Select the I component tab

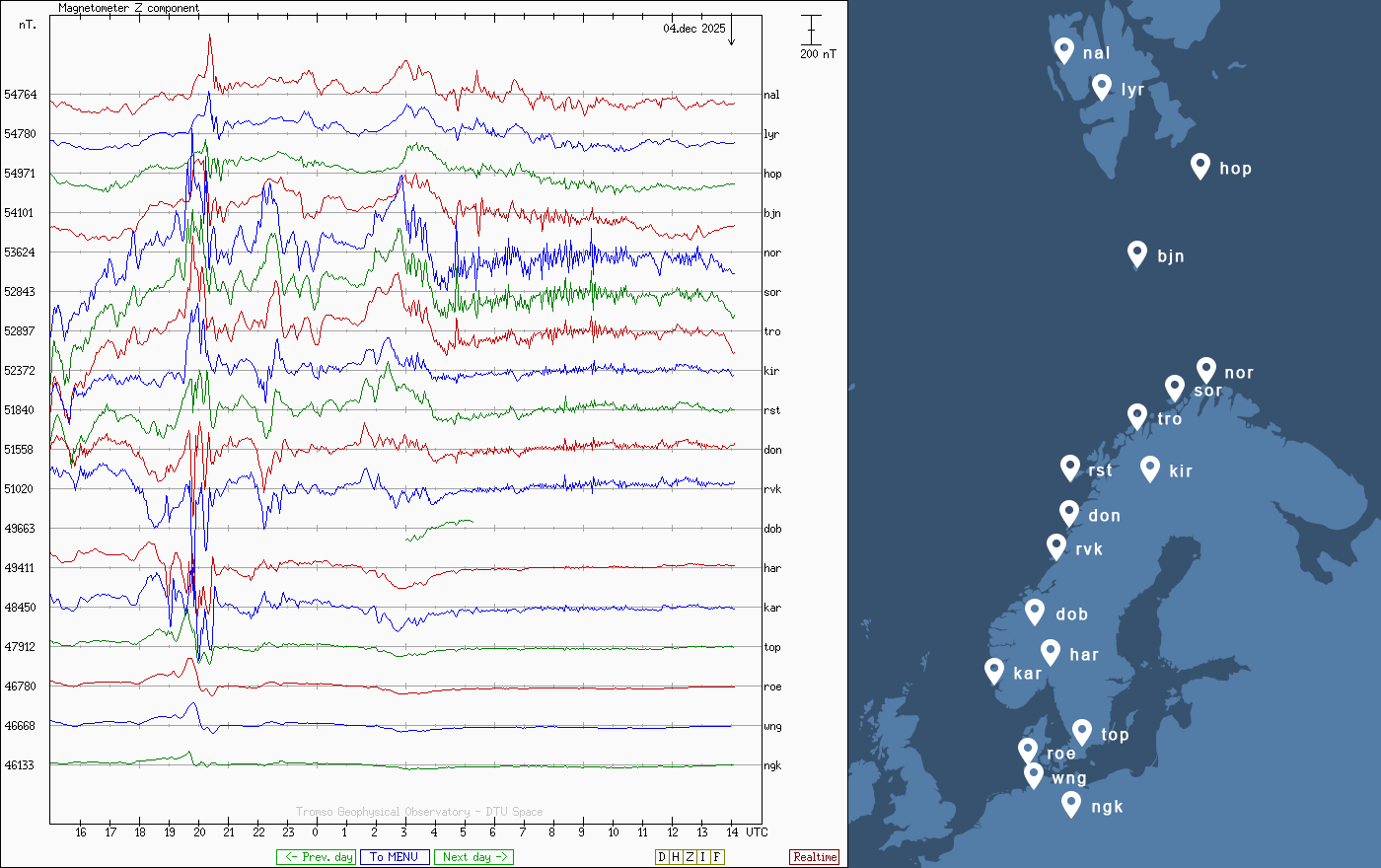(x=703, y=857)
